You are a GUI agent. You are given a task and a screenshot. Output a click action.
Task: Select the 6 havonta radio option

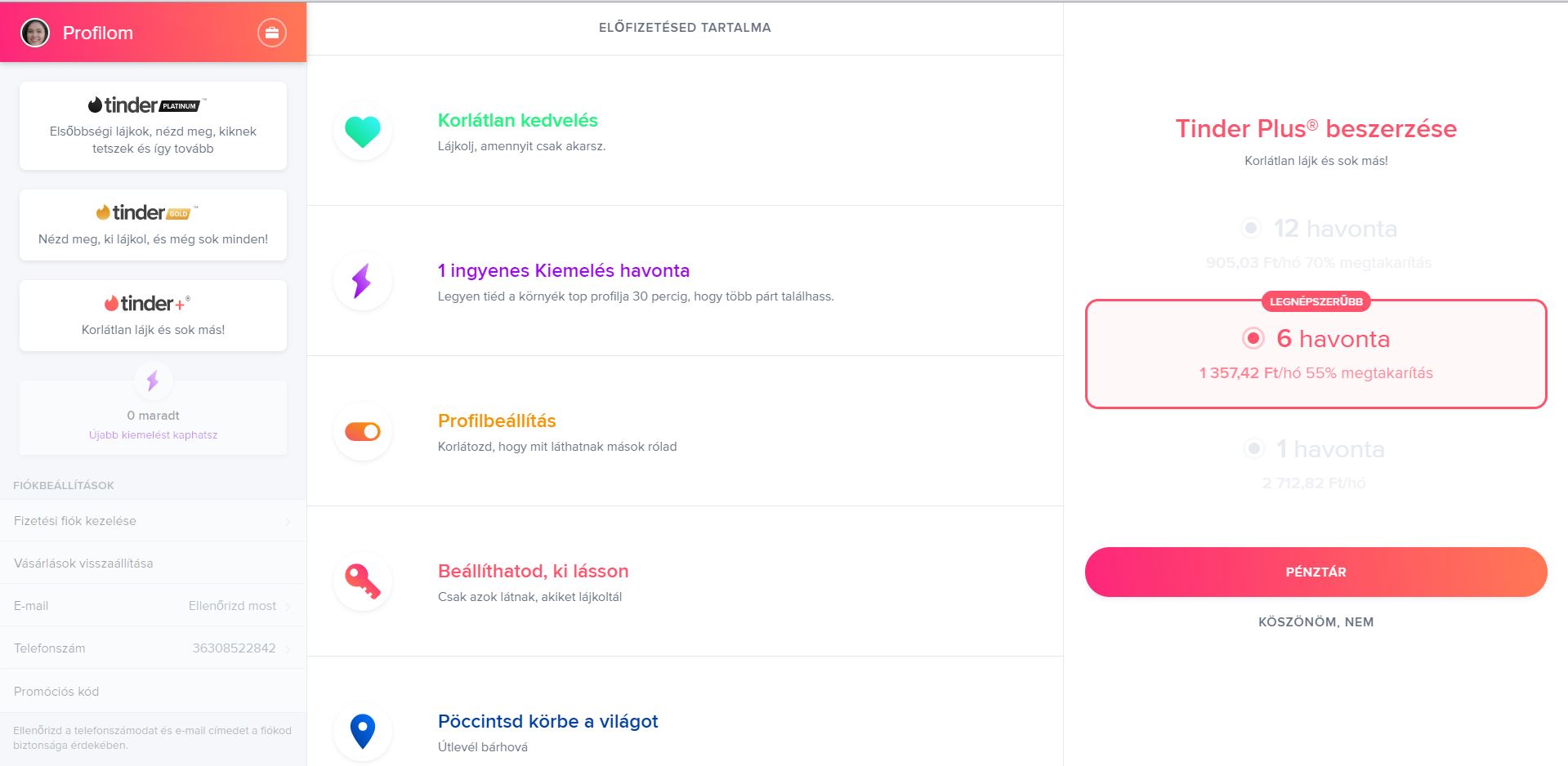coord(1253,338)
